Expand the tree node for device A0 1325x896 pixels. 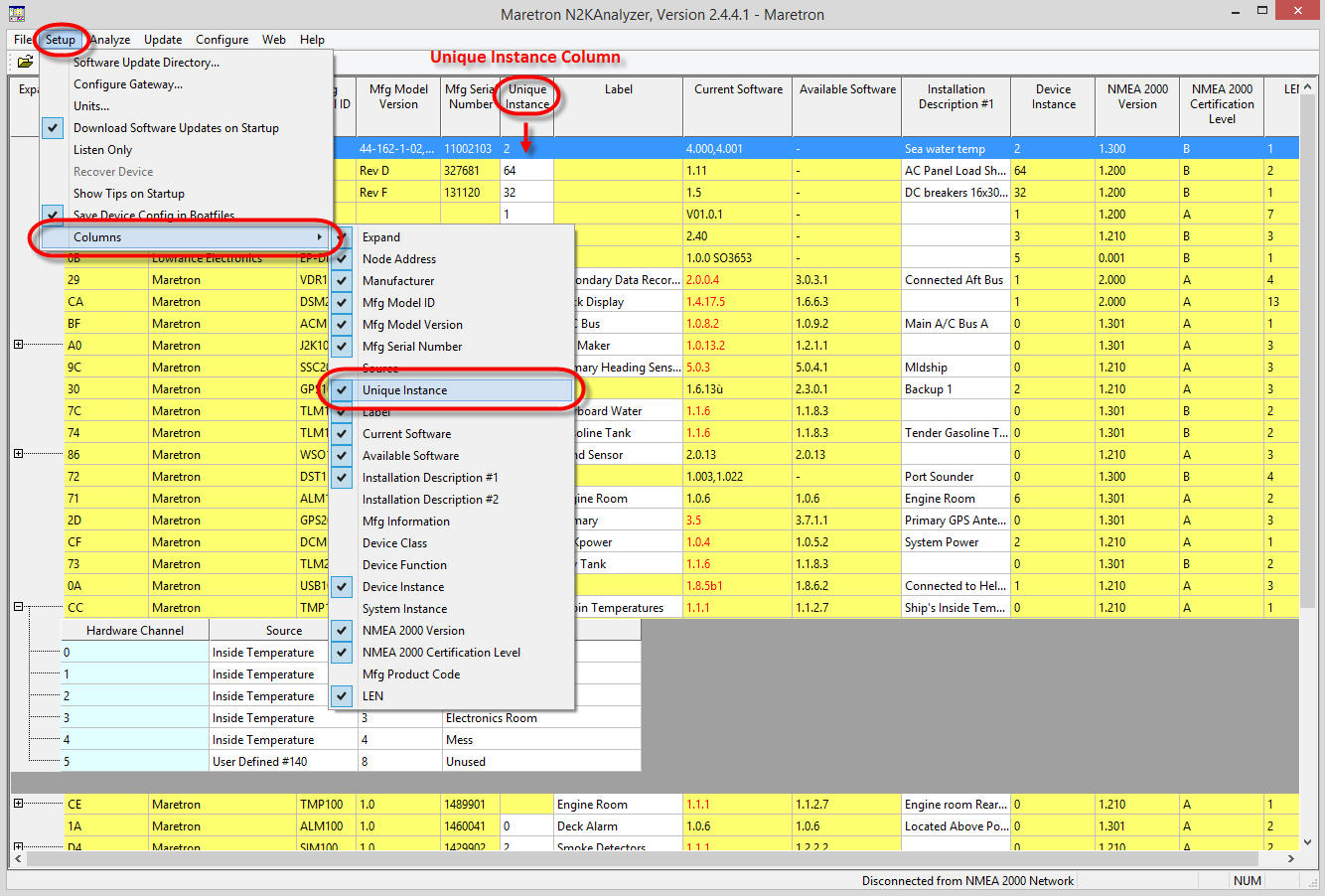(x=18, y=345)
